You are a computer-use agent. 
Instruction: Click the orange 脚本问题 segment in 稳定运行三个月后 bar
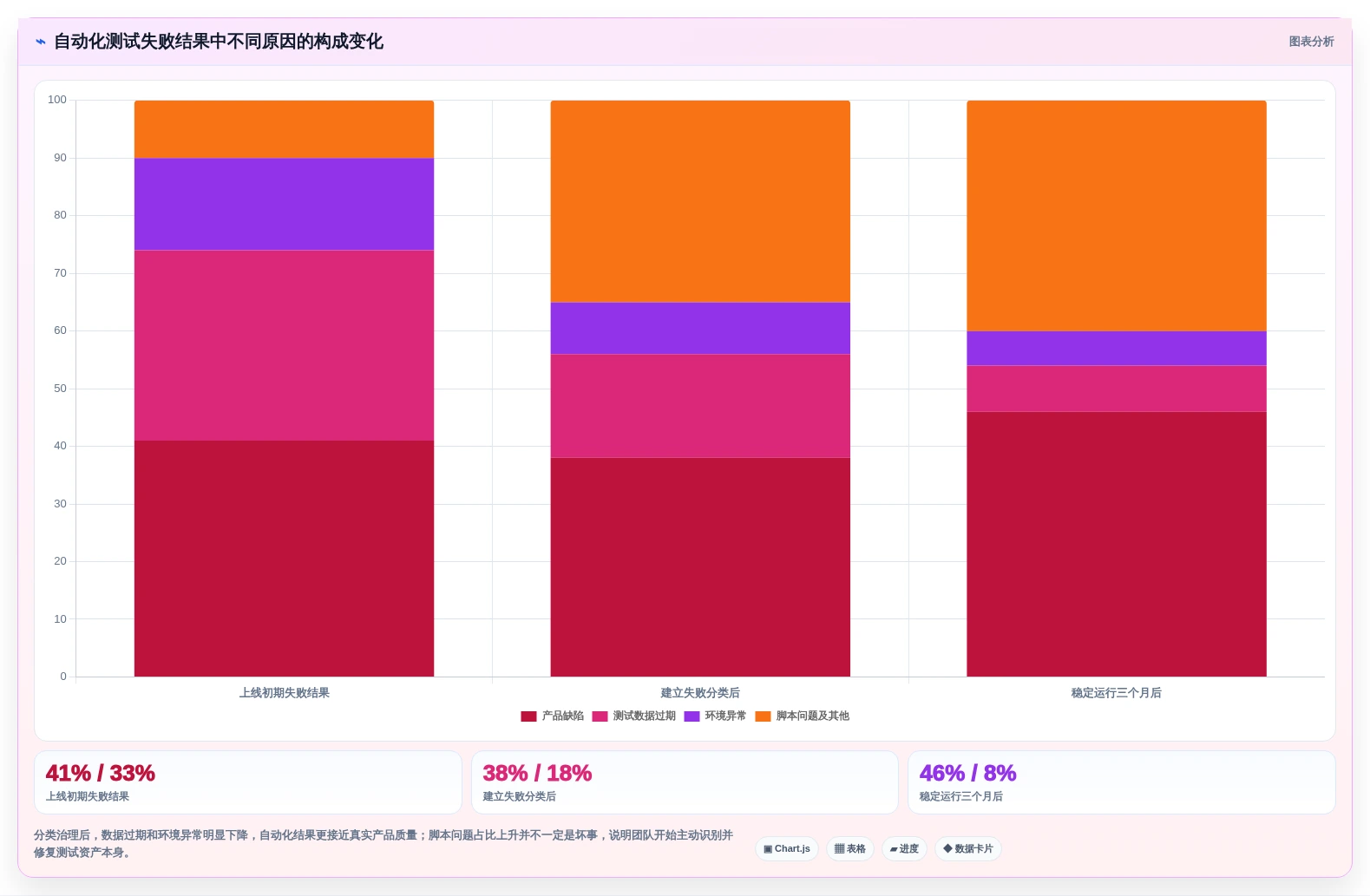pos(1117,215)
